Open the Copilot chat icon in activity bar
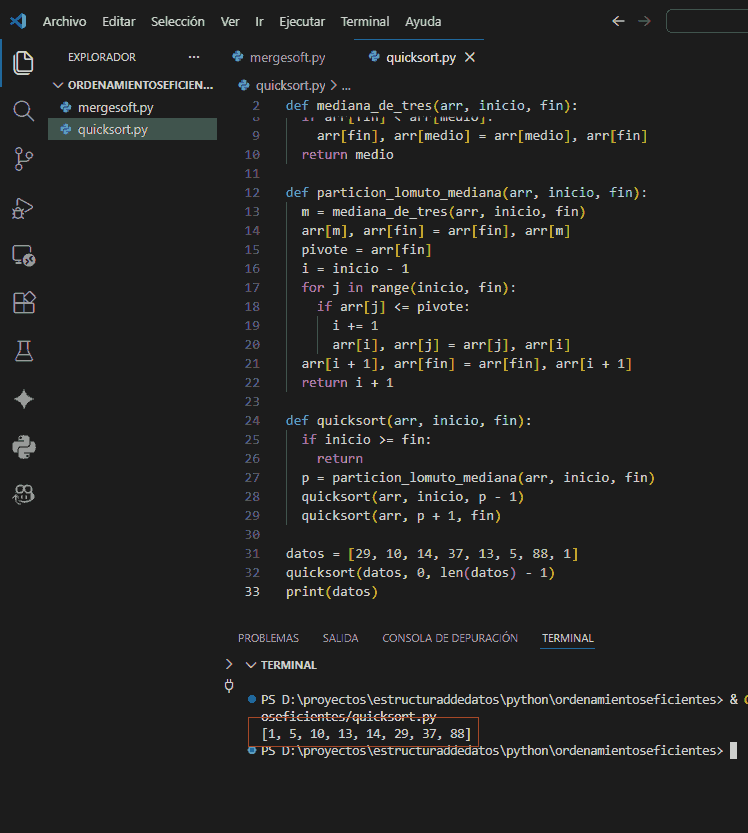The width and height of the screenshot is (748, 833). [x=23, y=494]
